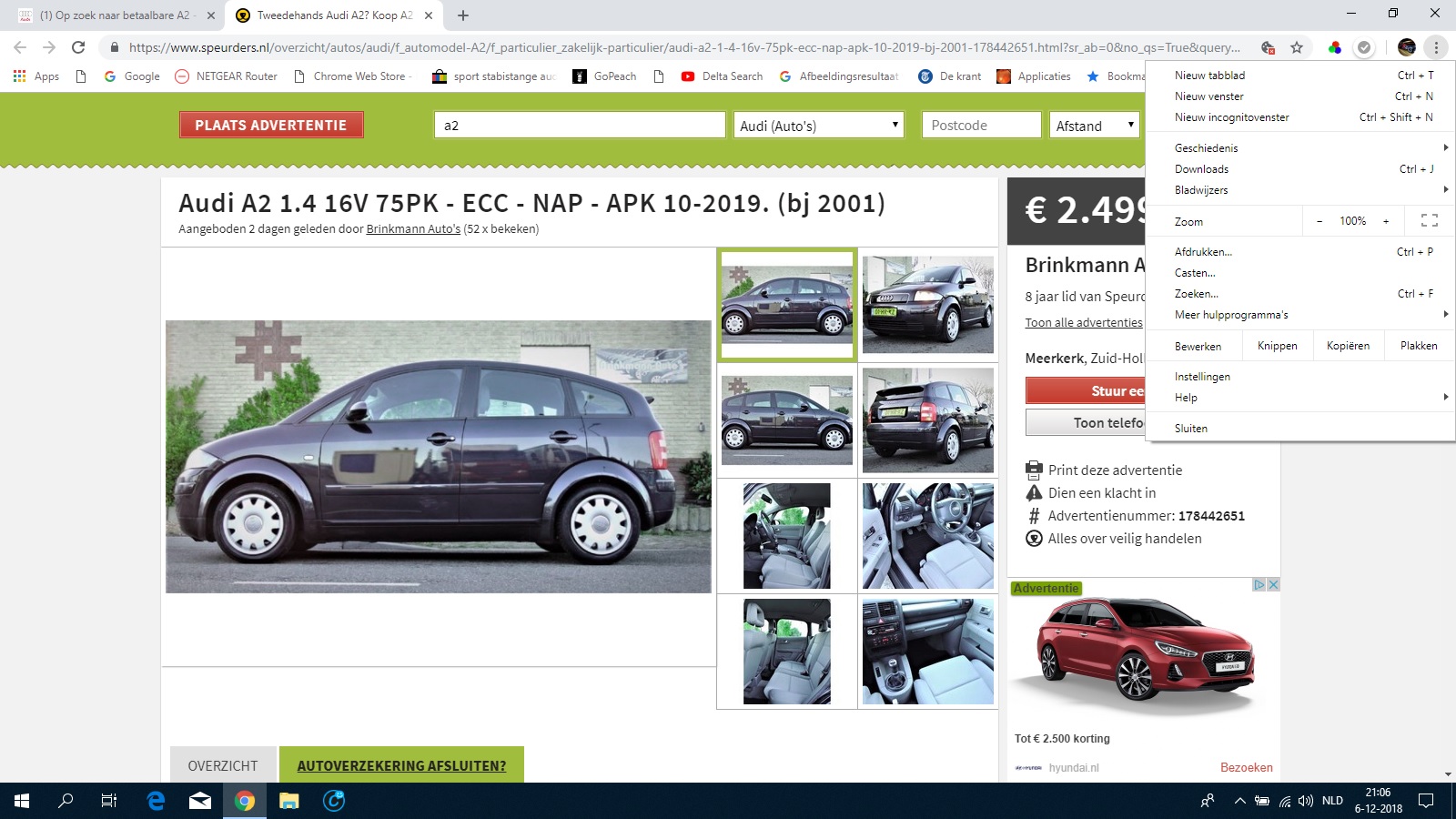Select gear shift interior thumbnail
Screen dimensions: 1456x819
(927, 652)
